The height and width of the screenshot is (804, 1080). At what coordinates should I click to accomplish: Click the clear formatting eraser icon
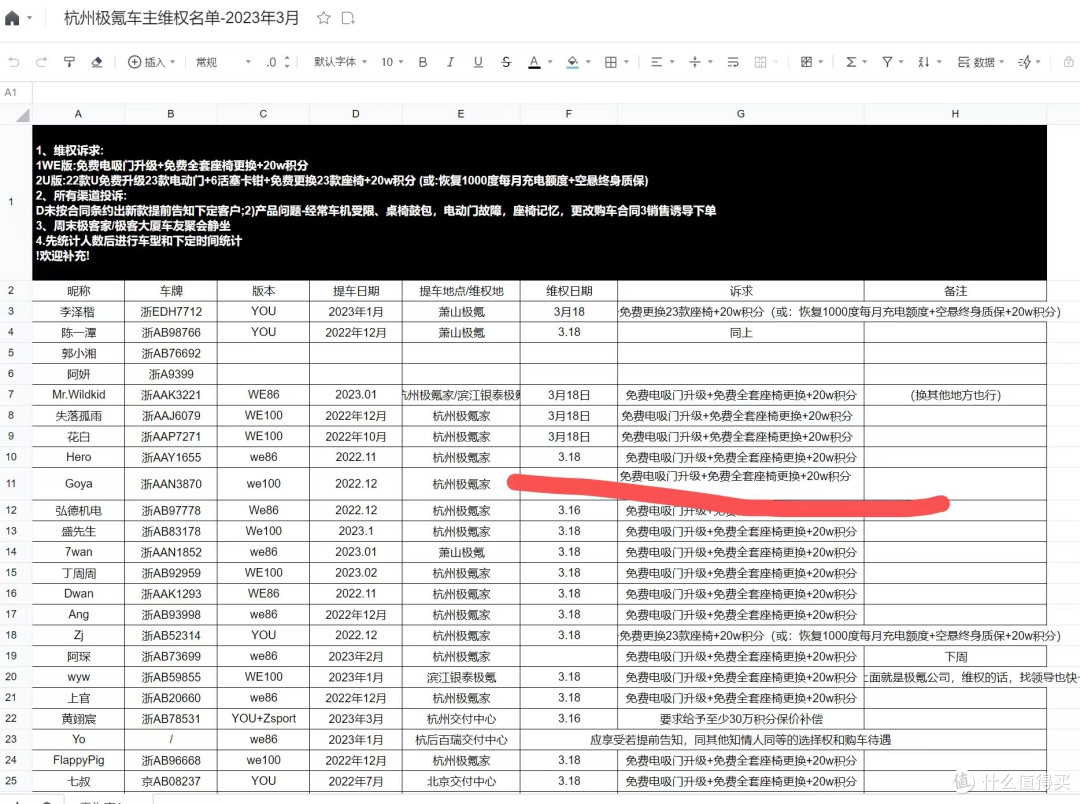(x=96, y=62)
